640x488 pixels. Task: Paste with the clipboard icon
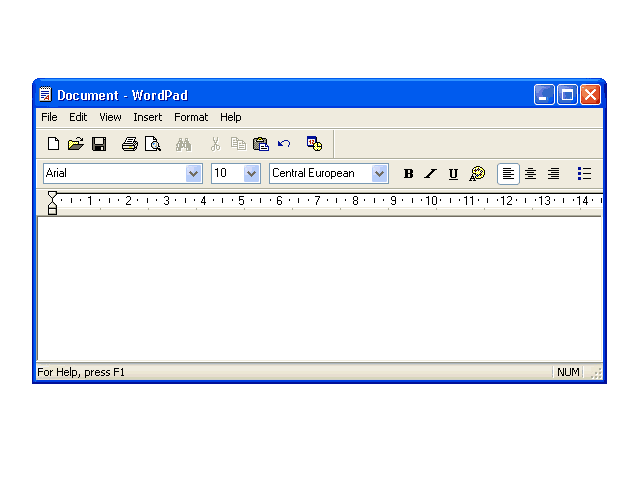[261, 144]
